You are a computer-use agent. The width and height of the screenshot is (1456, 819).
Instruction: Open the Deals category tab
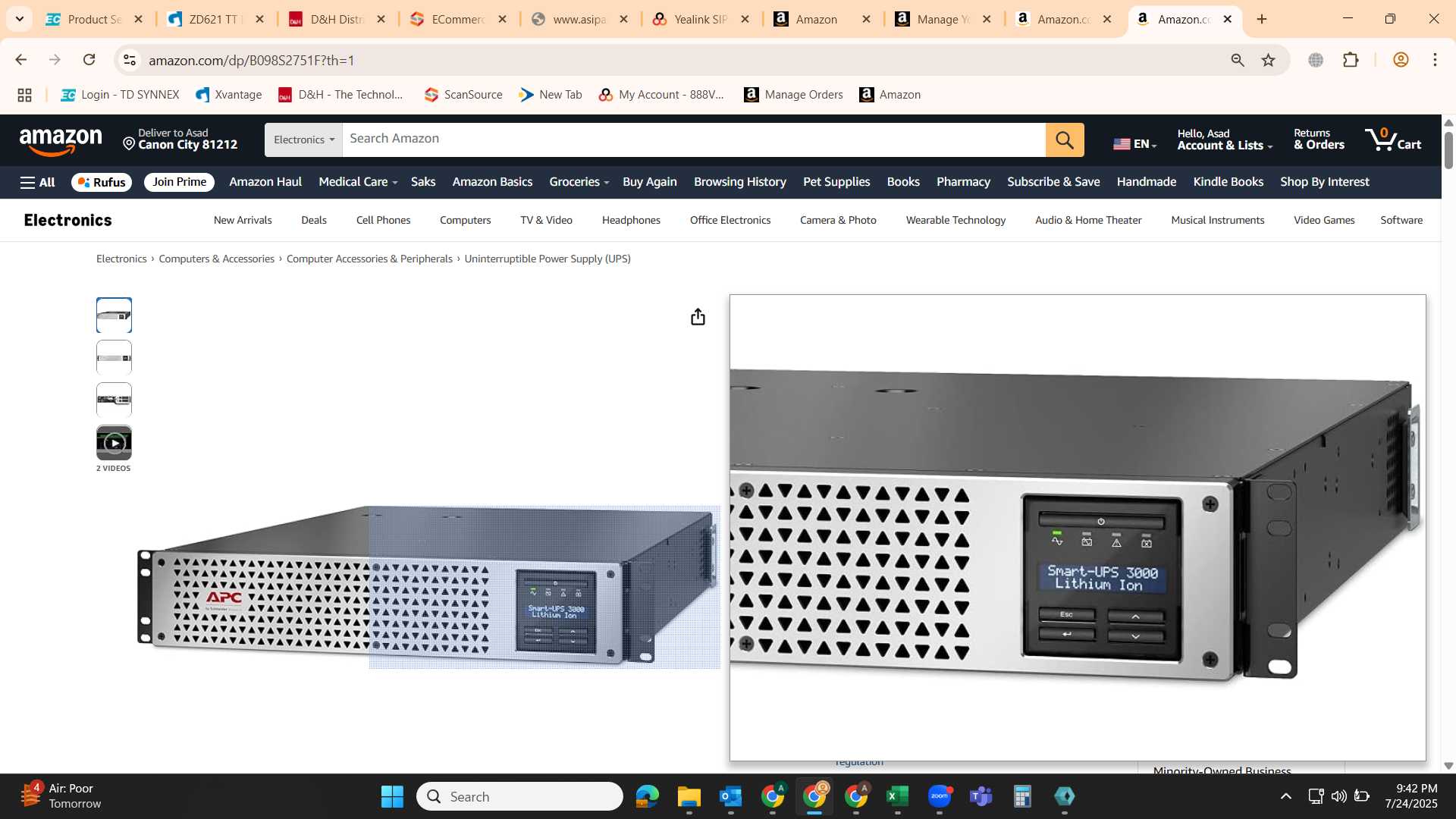click(x=314, y=220)
